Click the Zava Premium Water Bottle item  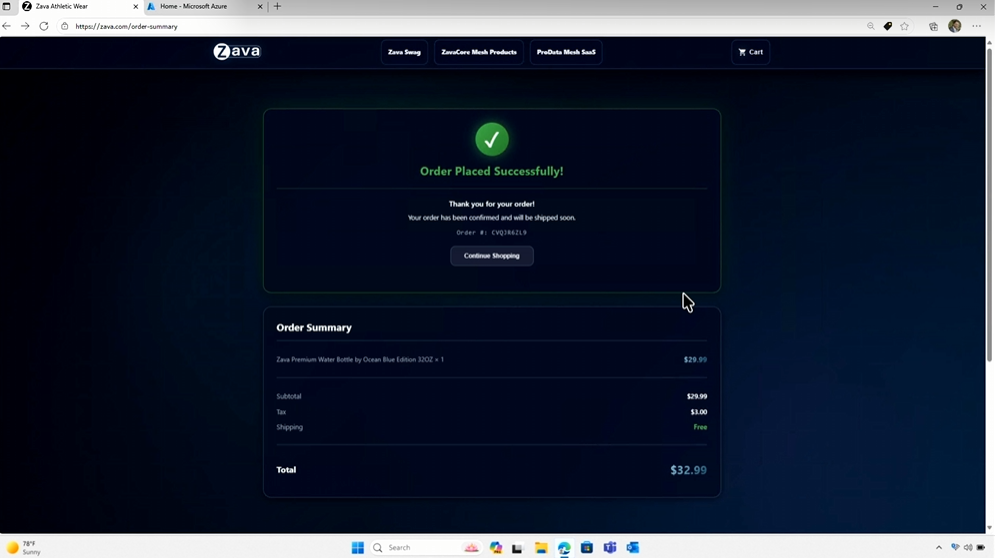360,359
